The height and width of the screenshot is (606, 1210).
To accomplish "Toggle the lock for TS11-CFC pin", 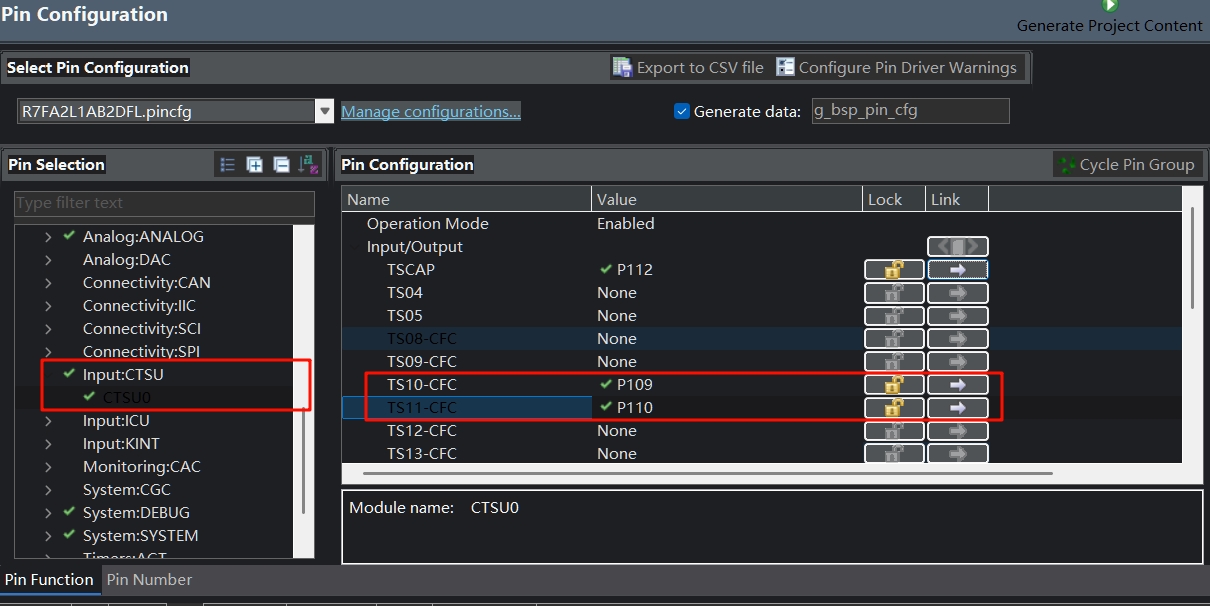I will [894, 408].
